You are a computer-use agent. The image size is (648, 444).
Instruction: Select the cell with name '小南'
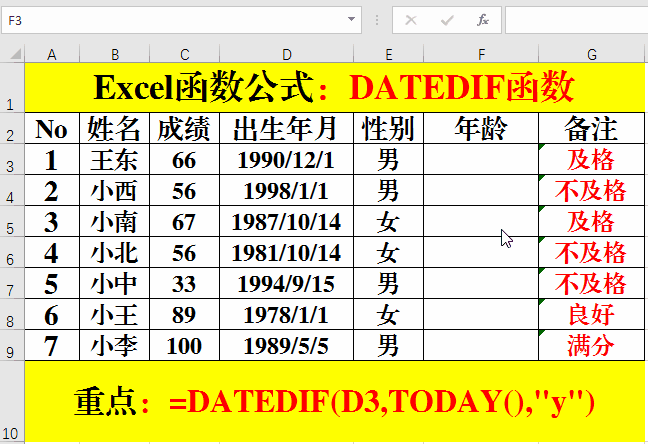click(x=114, y=221)
